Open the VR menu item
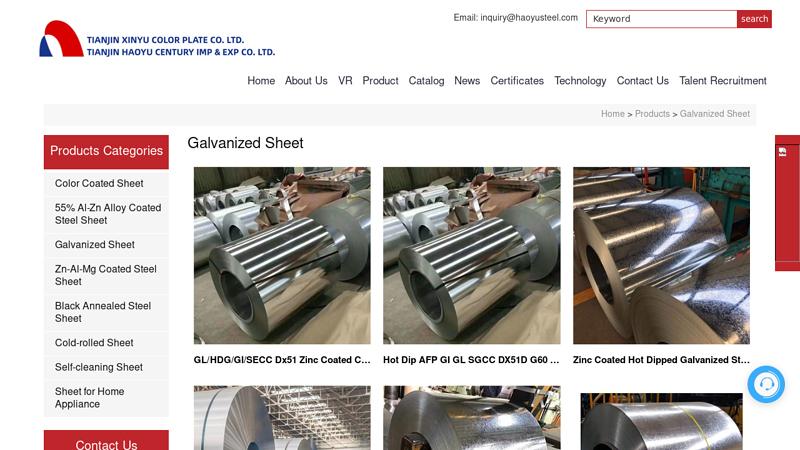This screenshot has height=450, width=800. pos(345,81)
